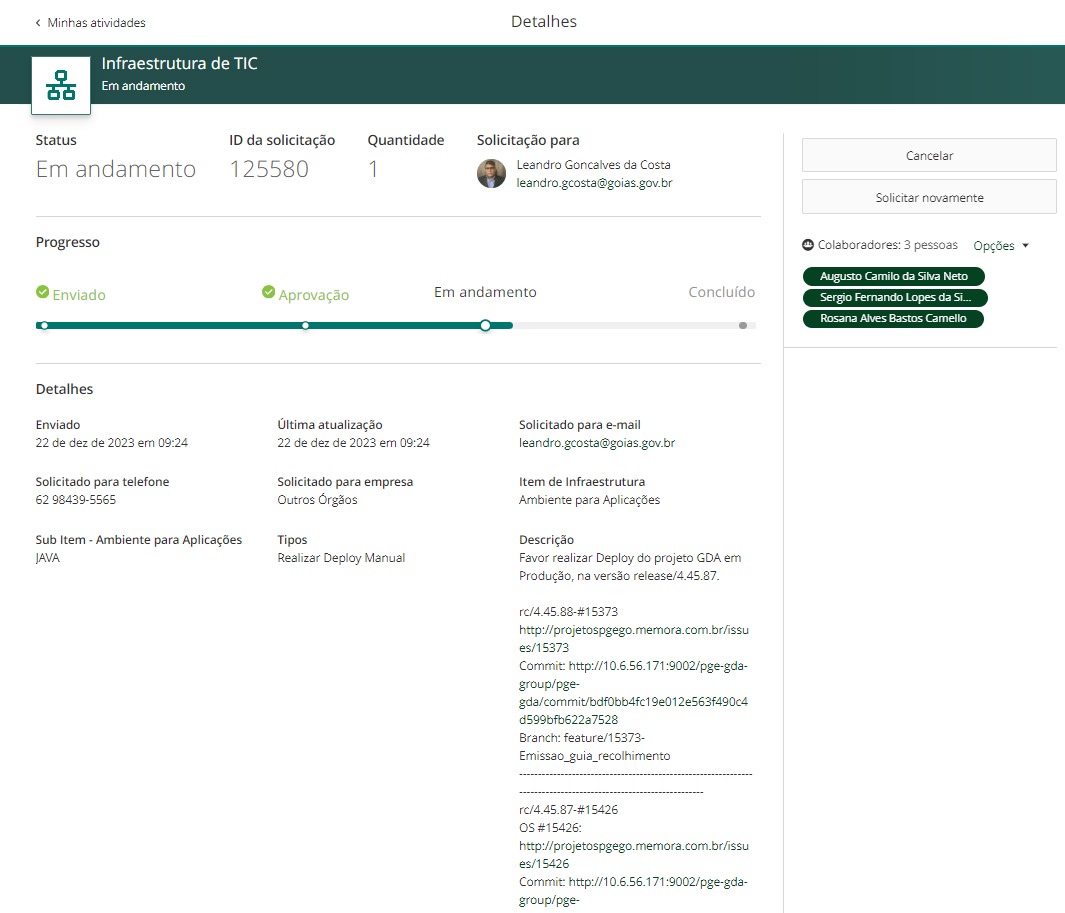Click the green checkmark next to Enviado
The image size is (1065, 913).
(x=42, y=292)
